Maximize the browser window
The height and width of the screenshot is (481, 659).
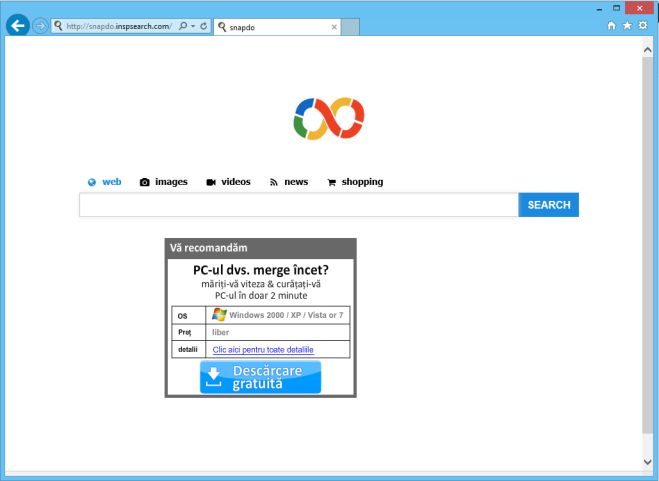pos(616,8)
